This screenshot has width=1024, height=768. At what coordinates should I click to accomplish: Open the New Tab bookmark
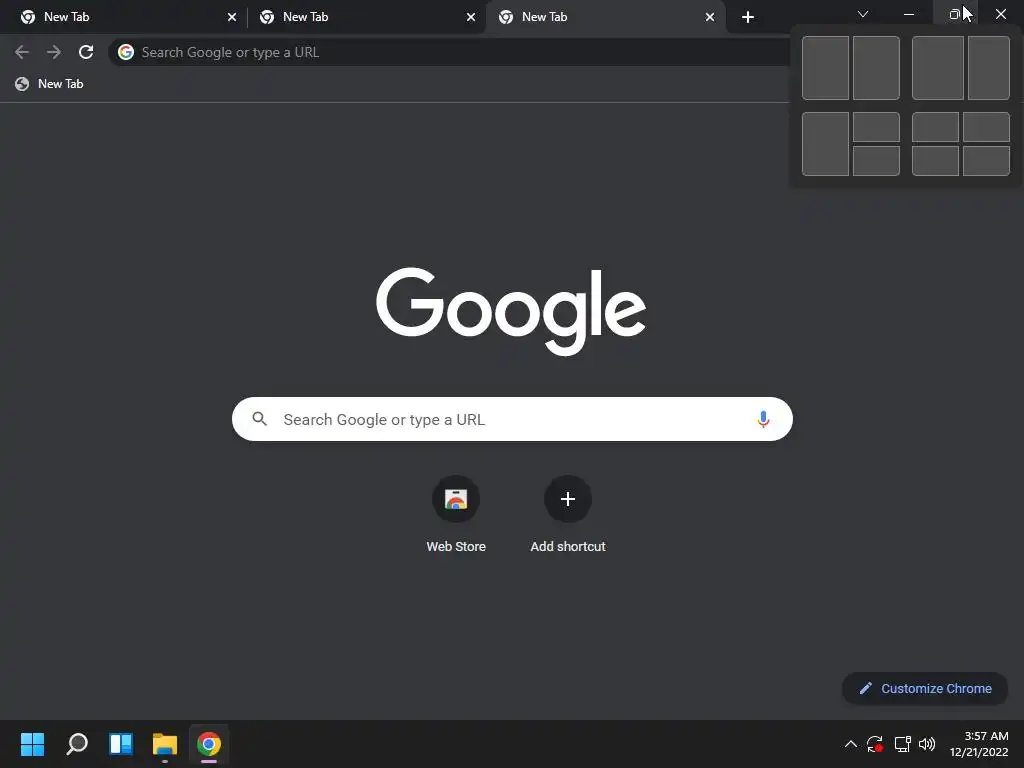[x=50, y=84]
